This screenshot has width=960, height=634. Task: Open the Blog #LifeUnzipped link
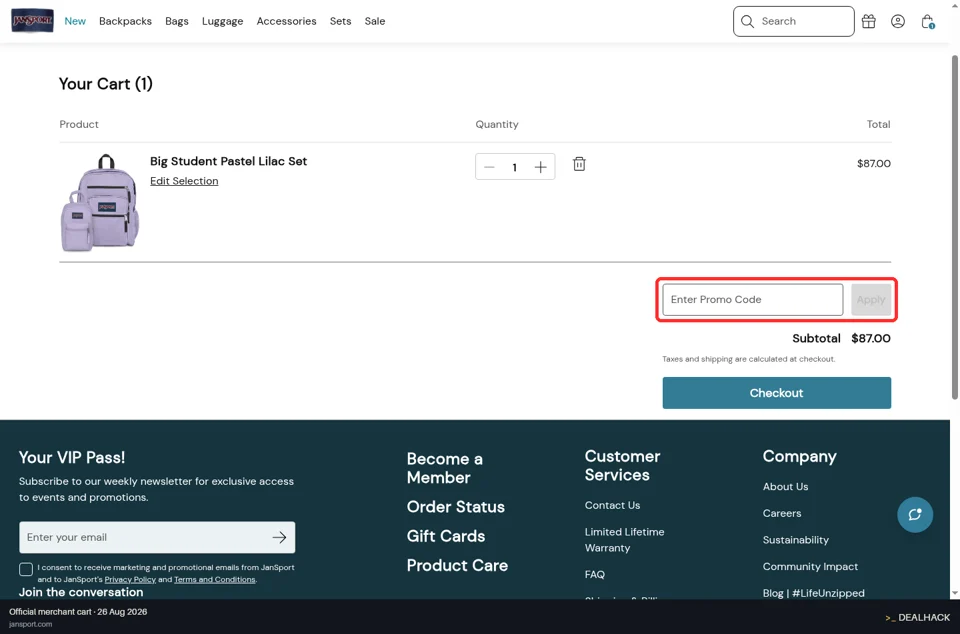pyautogui.click(x=814, y=593)
